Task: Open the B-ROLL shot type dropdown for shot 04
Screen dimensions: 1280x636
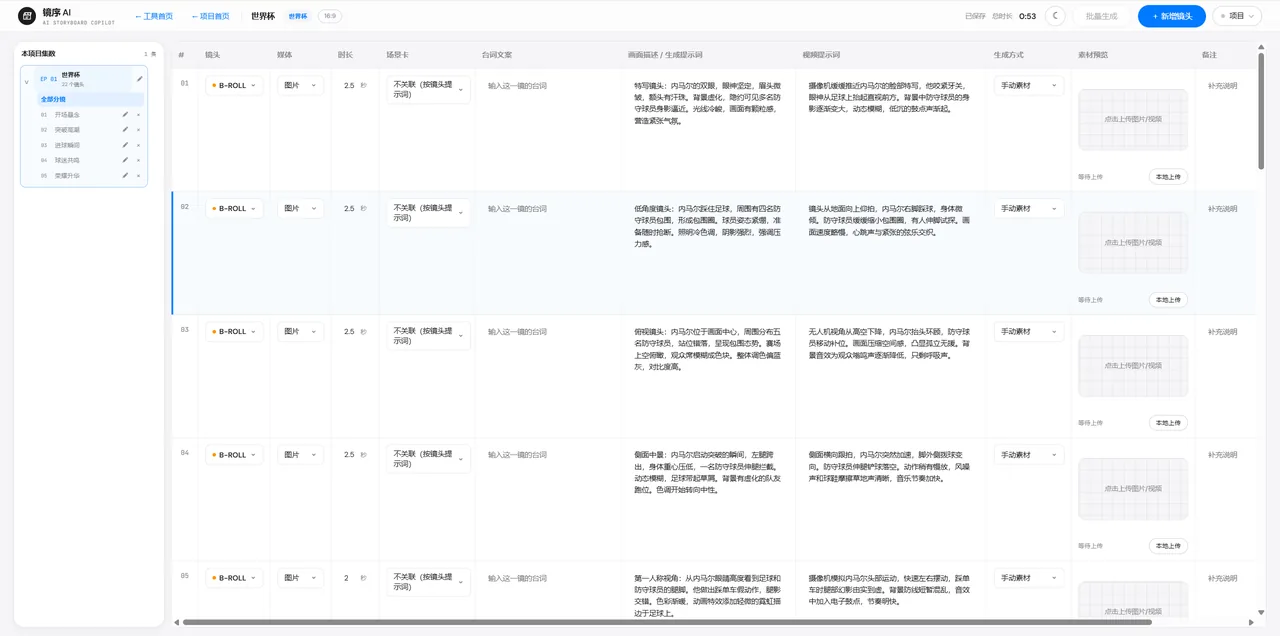Action: 234,455
